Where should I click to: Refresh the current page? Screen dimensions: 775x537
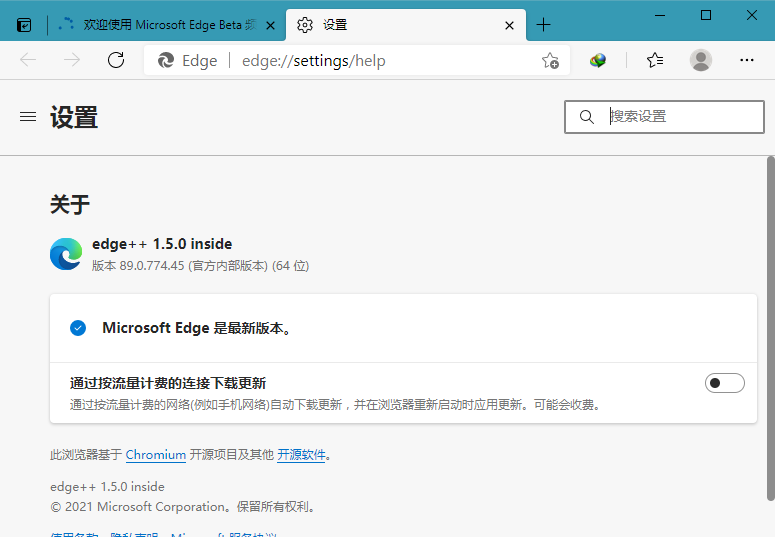coord(116,60)
